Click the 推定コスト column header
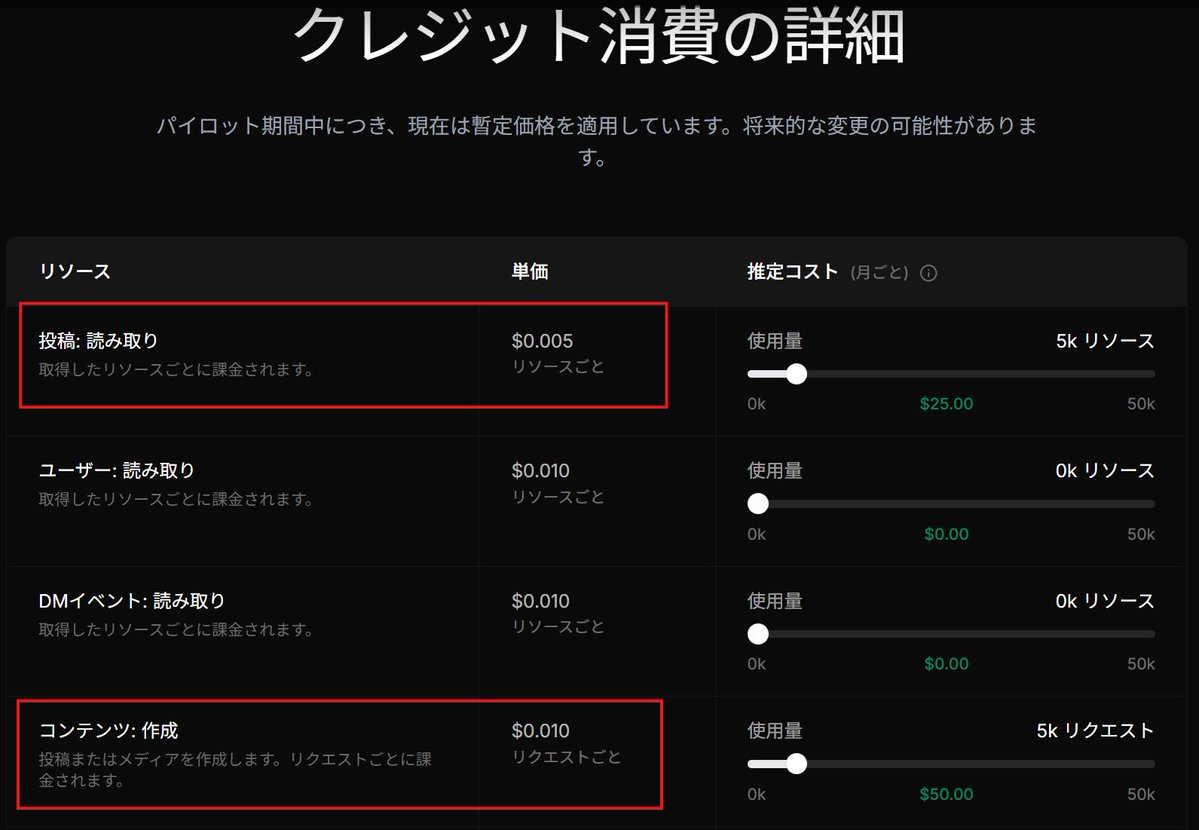This screenshot has height=830, width=1199. [x=792, y=272]
